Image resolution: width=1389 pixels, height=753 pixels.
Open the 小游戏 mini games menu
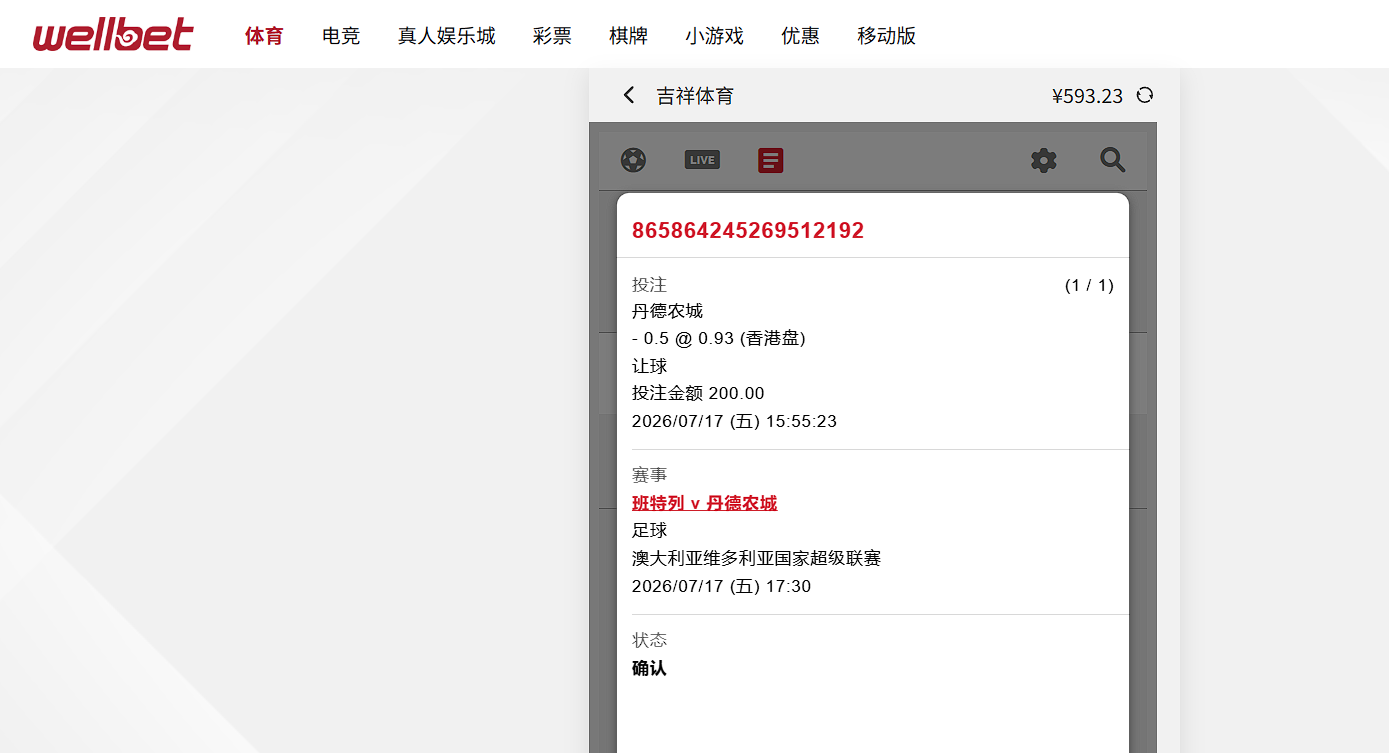[714, 36]
